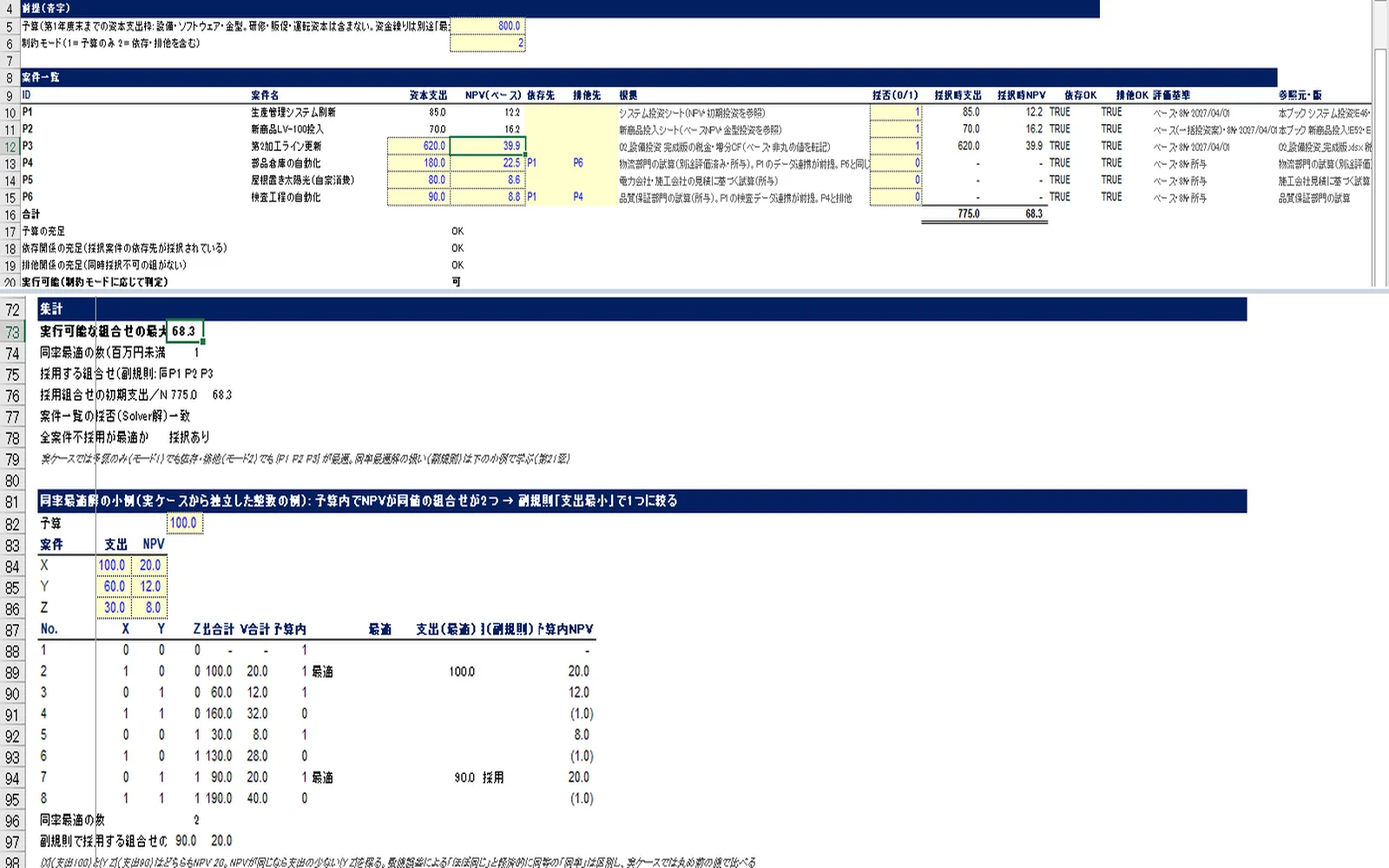Click the constraint mode cell in row 6

click(487, 43)
